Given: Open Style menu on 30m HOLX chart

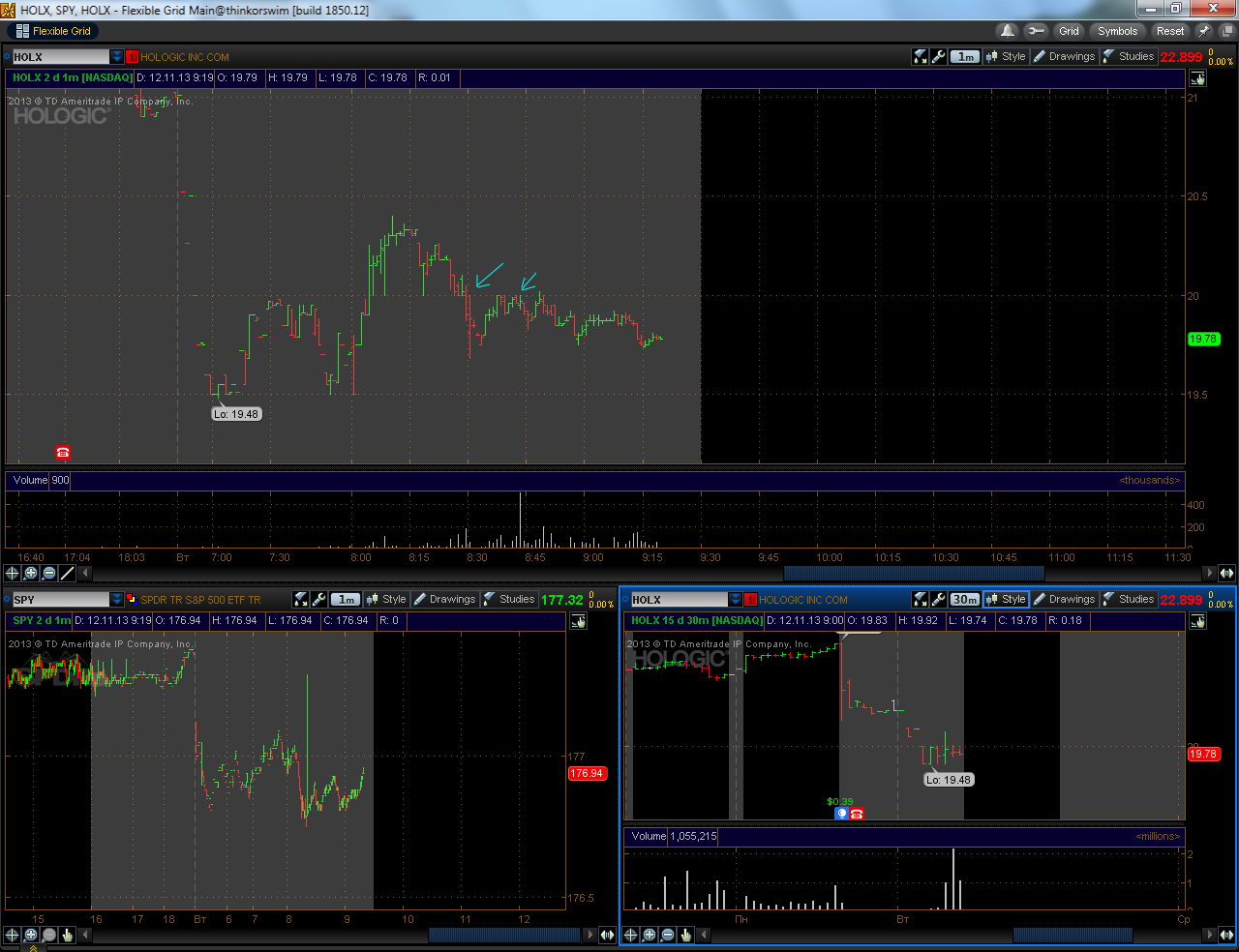Looking at the screenshot, I should click(x=1006, y=599).
